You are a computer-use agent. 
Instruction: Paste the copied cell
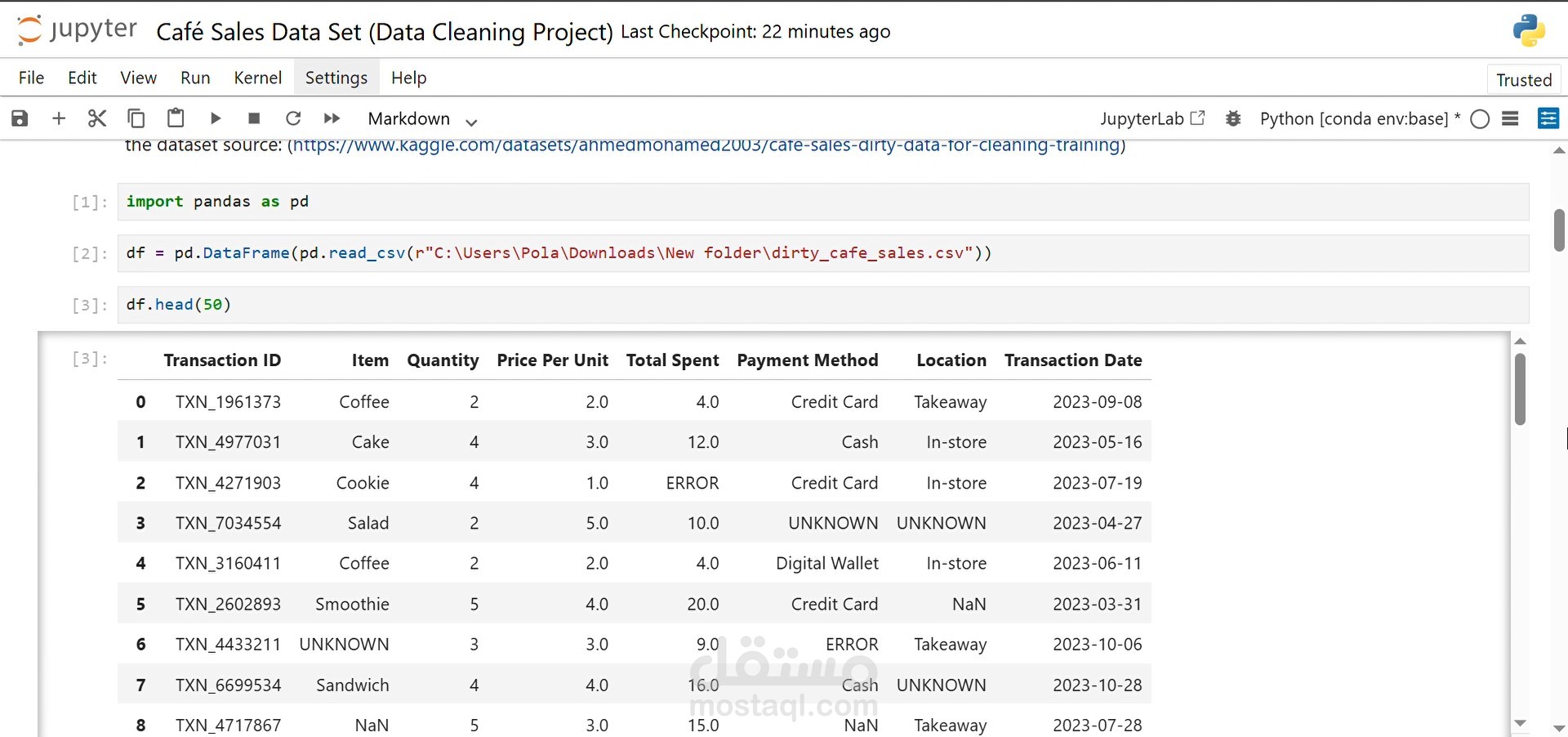pyautogui.click(x=176, y=118)
